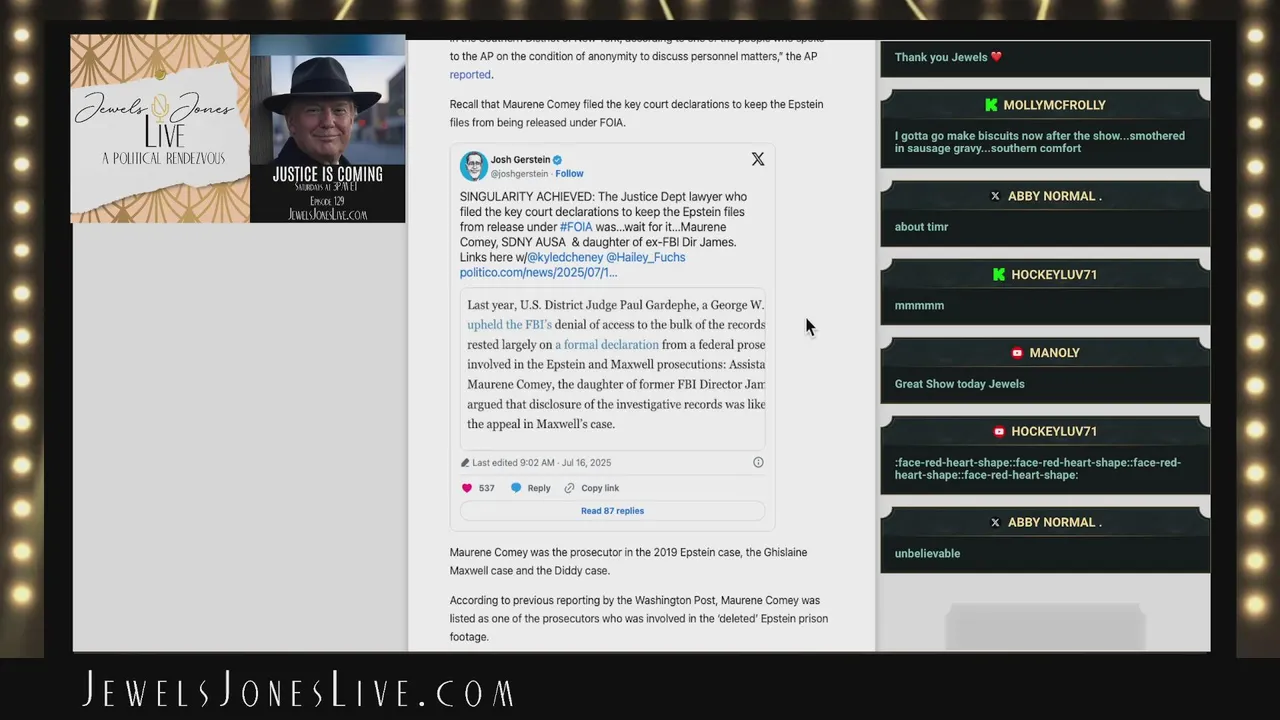Select the MOLLYMCFROLLY username in chat
The image size is (1280, 720).
[x=1054, y=105]
